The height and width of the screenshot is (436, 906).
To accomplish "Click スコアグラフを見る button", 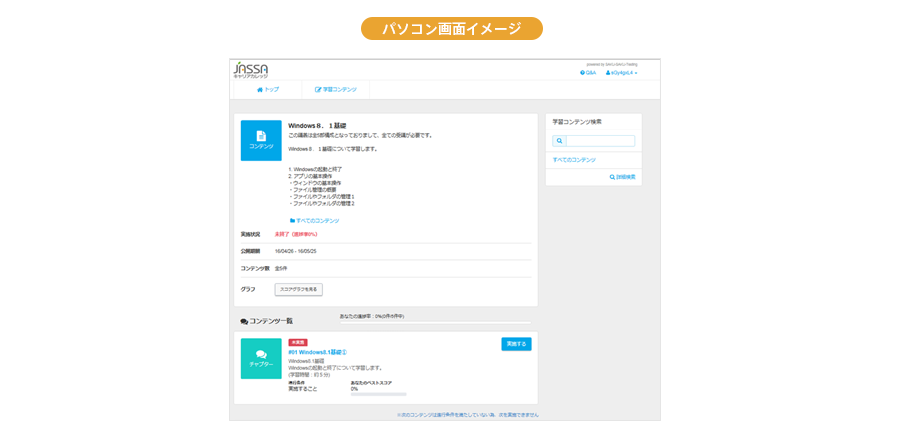I will tap(299, 289).
